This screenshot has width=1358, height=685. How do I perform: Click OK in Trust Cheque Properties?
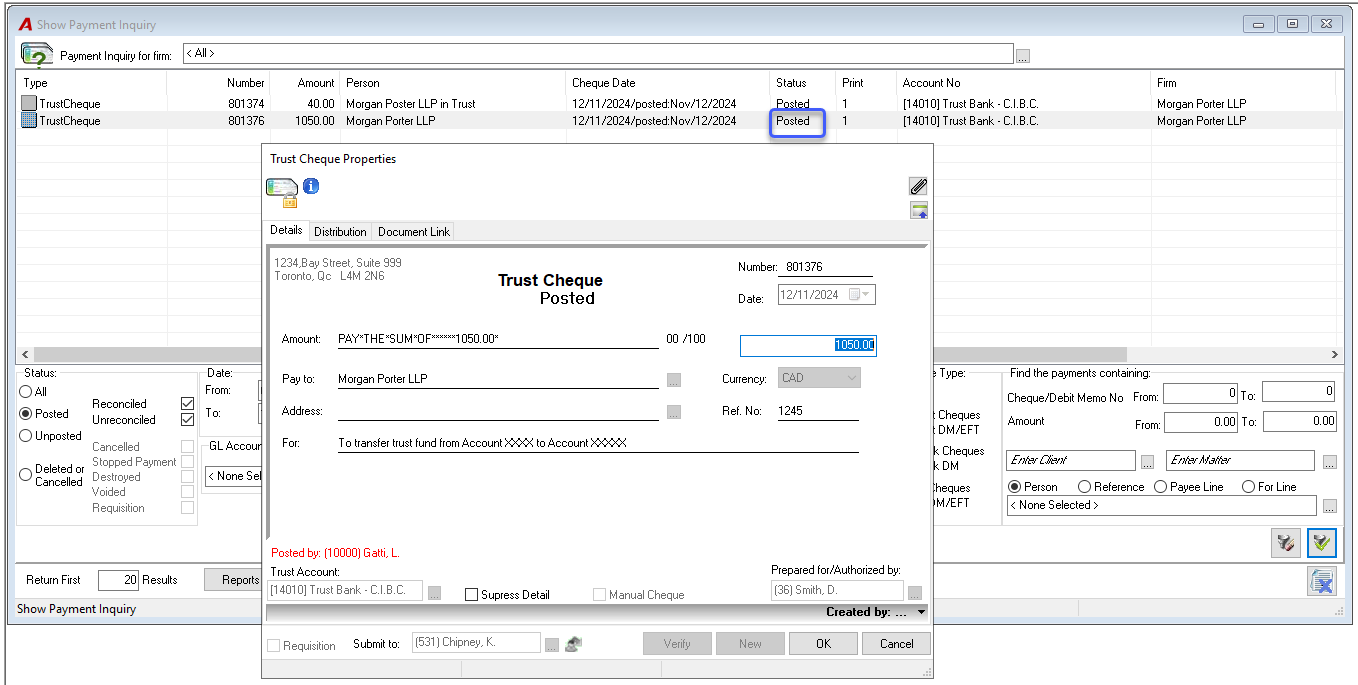tap(823, 644)
